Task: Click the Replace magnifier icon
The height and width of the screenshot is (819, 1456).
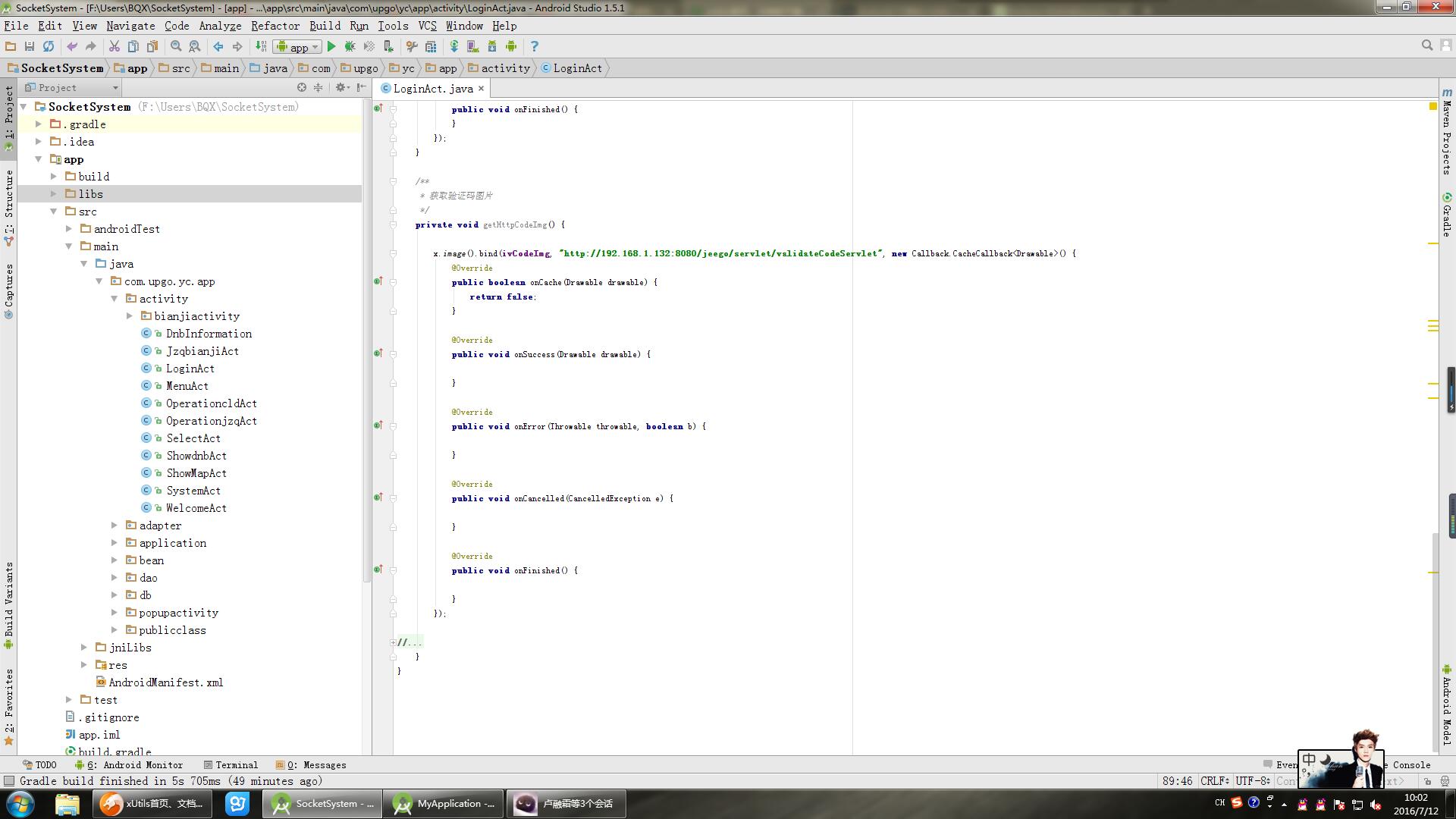Action: click(x=195, y=46)
